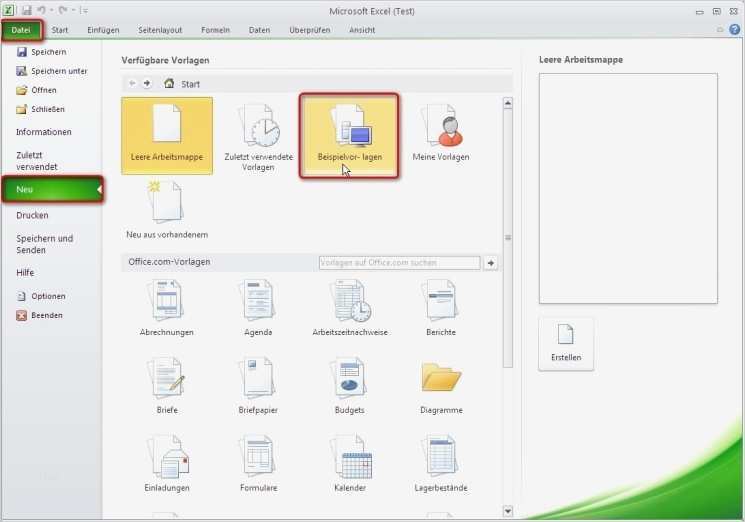Open the Agenda template category
The height and width of the screenshot is (522, 745).
click(258, 308)
